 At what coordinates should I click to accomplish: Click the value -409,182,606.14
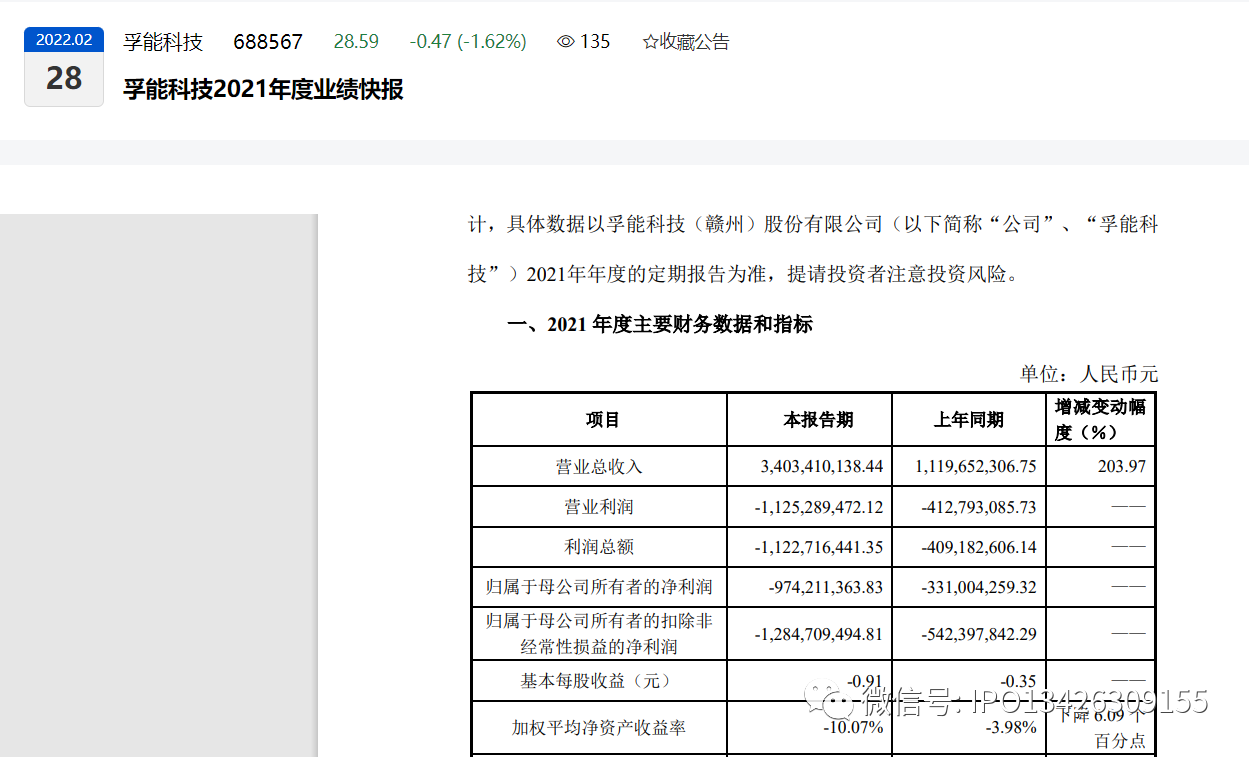tap(979, 547)
